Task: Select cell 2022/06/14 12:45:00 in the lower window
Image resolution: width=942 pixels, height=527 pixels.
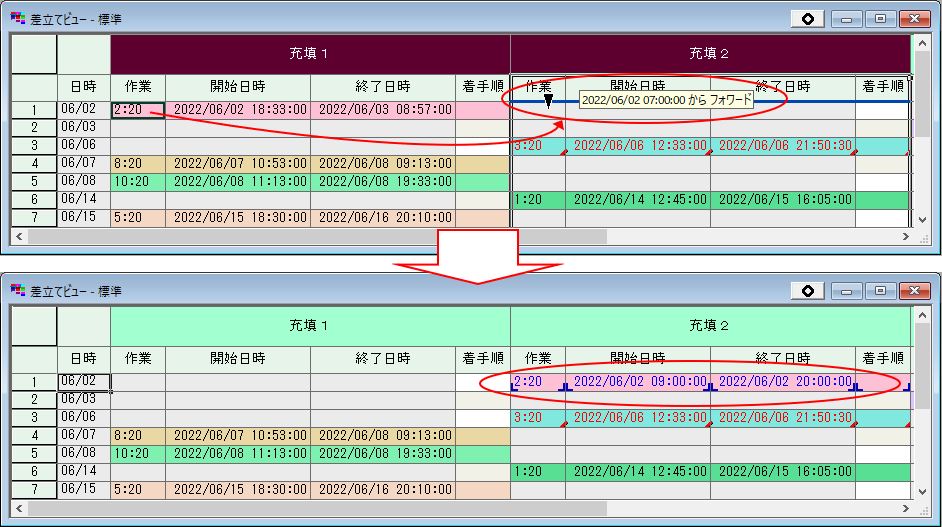Action: coord(638,471)
